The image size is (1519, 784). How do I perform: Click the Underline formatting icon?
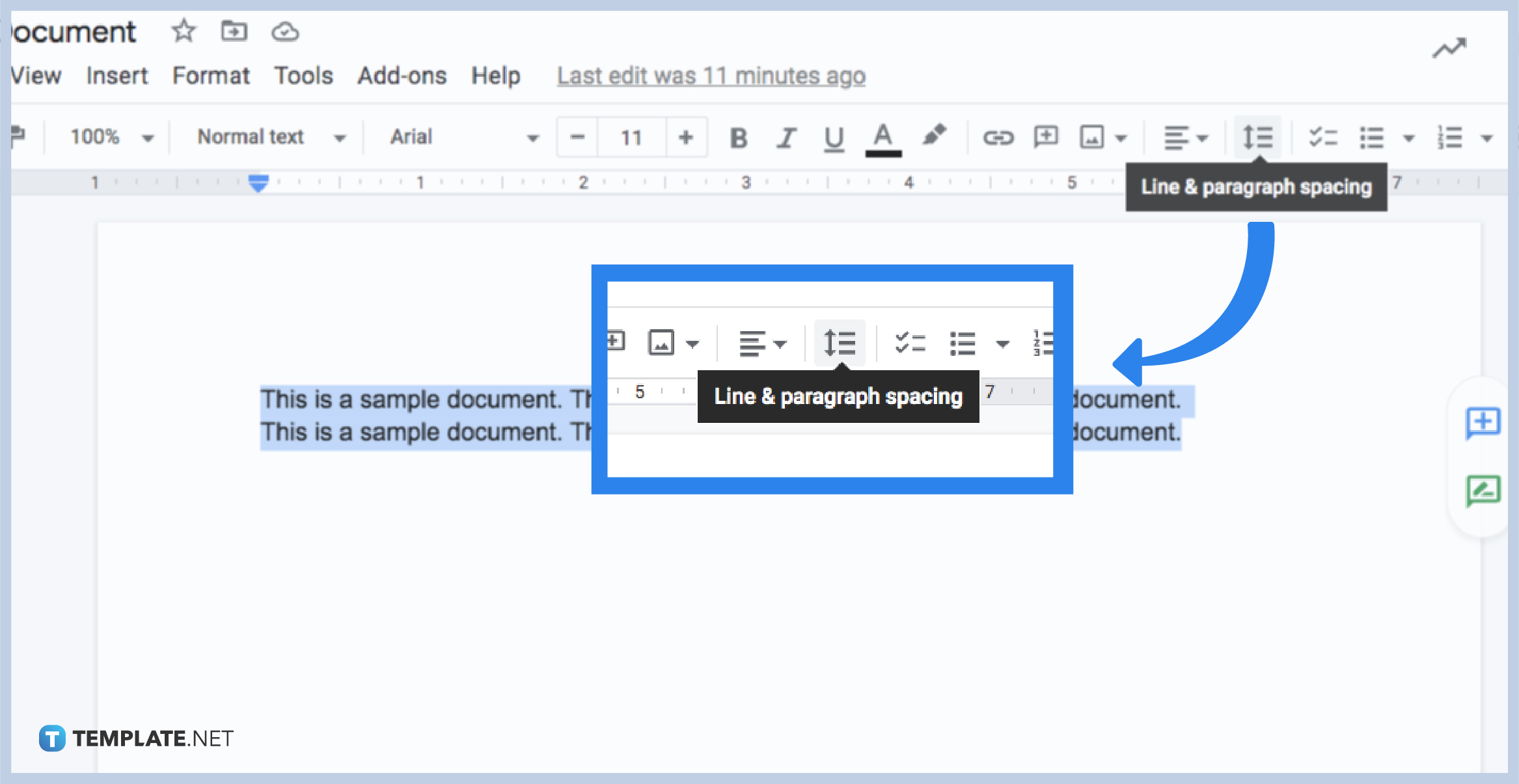(833, 136)
